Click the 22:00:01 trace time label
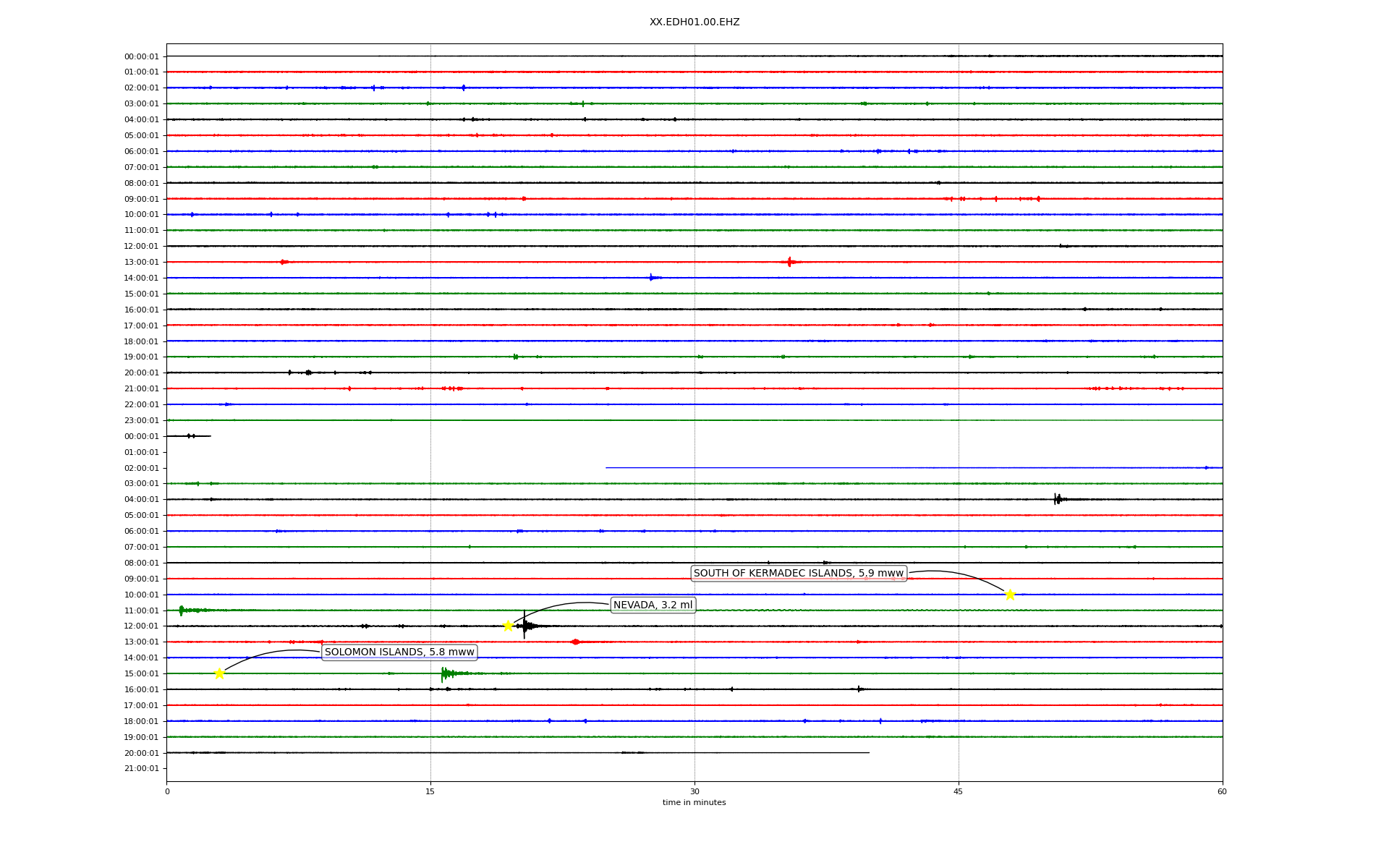Viewport: 1389px width, 868px height. (x=141, y=404)
